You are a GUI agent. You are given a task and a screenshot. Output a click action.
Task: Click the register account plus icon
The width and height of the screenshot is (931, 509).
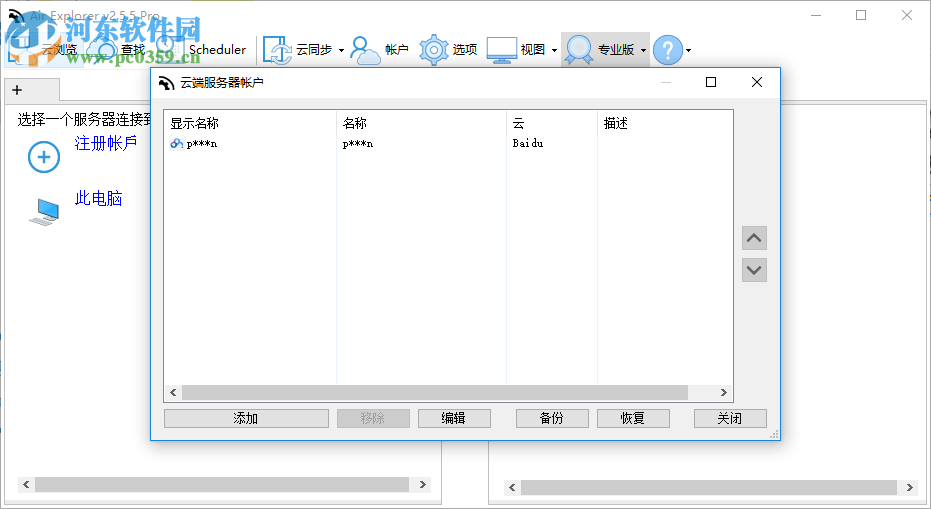point(44,157)
